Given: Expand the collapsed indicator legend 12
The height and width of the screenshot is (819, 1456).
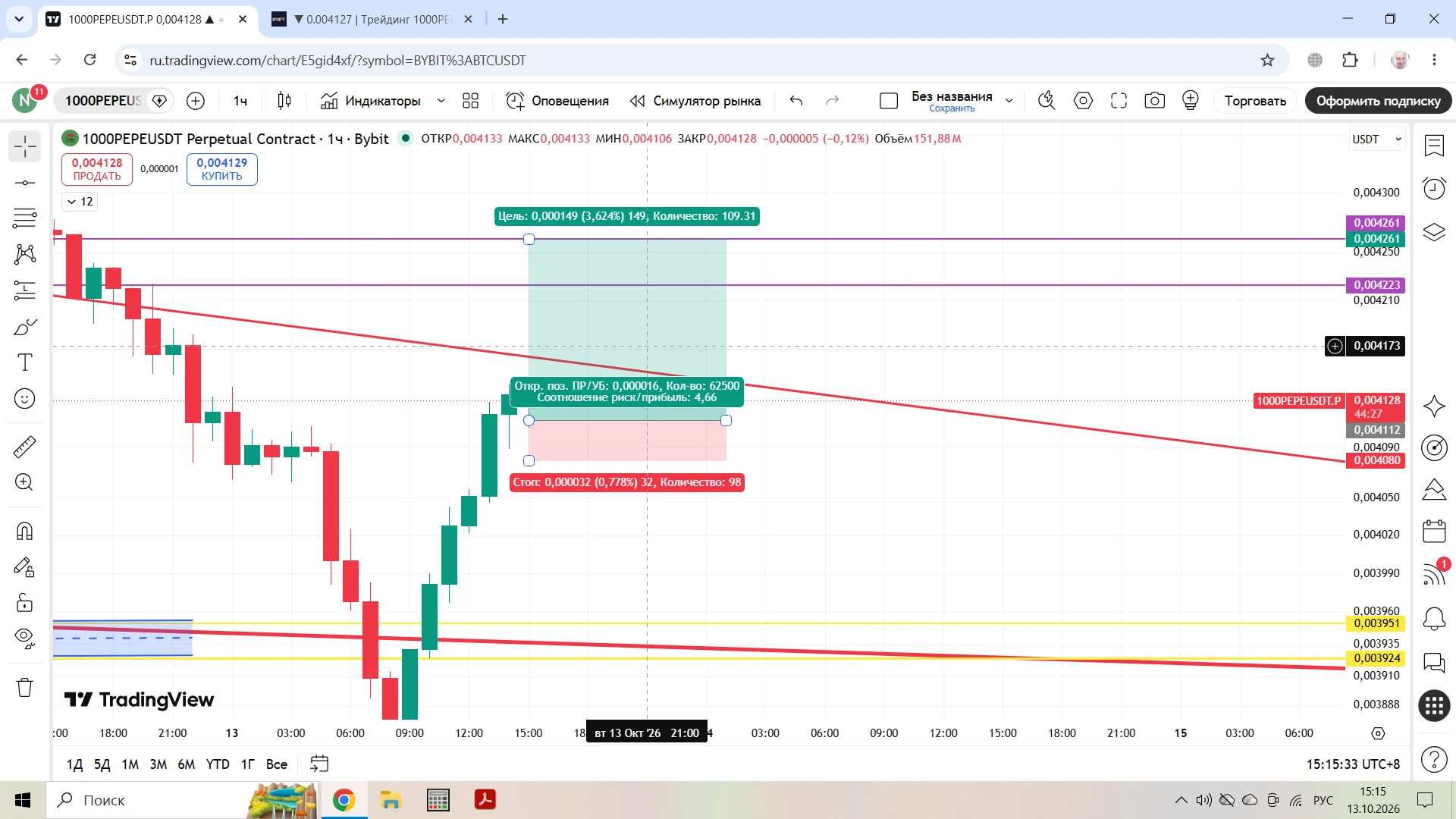Looking at the screenshot, I should tap(80, 202).
